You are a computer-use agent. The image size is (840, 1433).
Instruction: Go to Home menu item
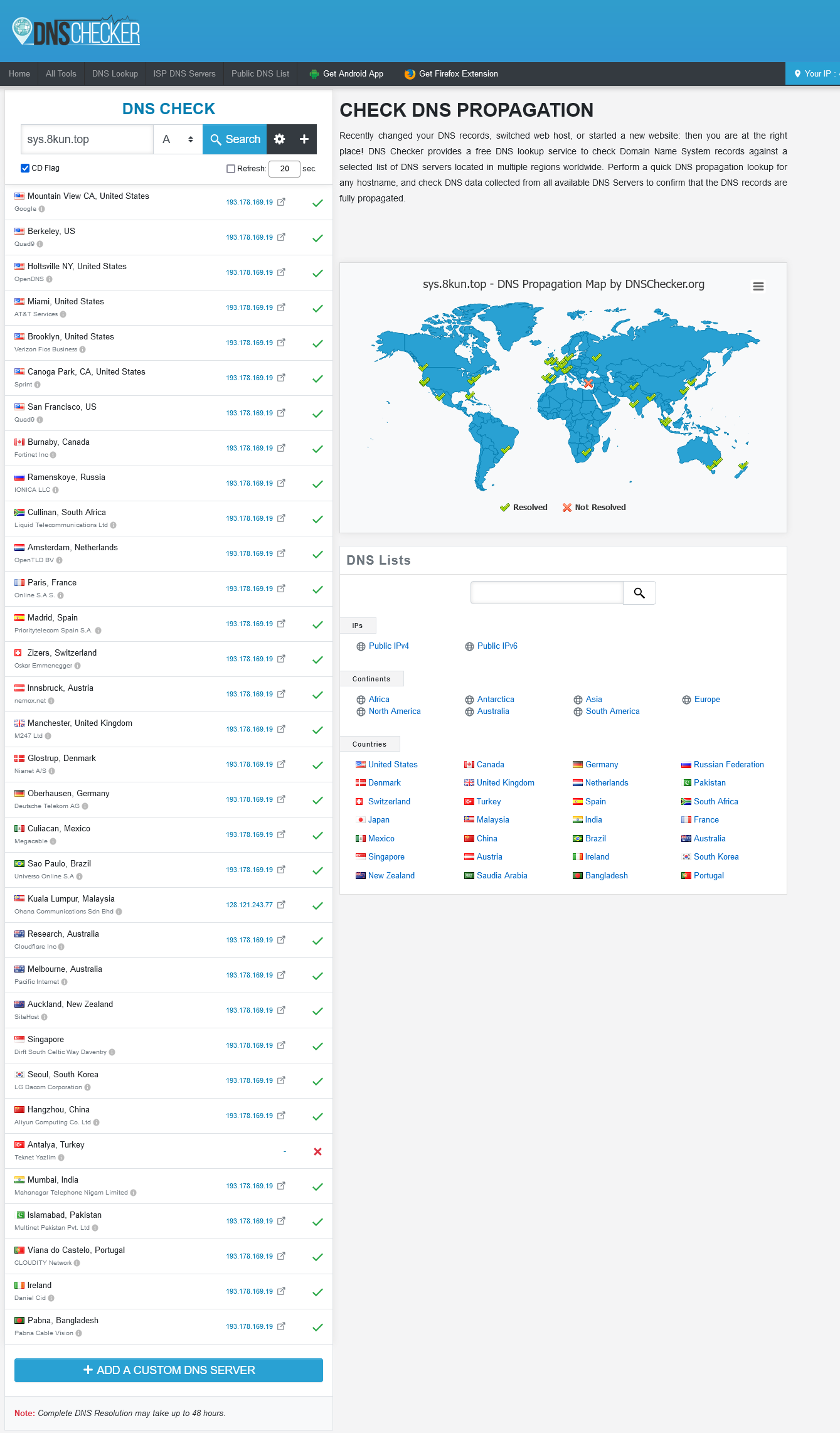(x=19, y=73)
